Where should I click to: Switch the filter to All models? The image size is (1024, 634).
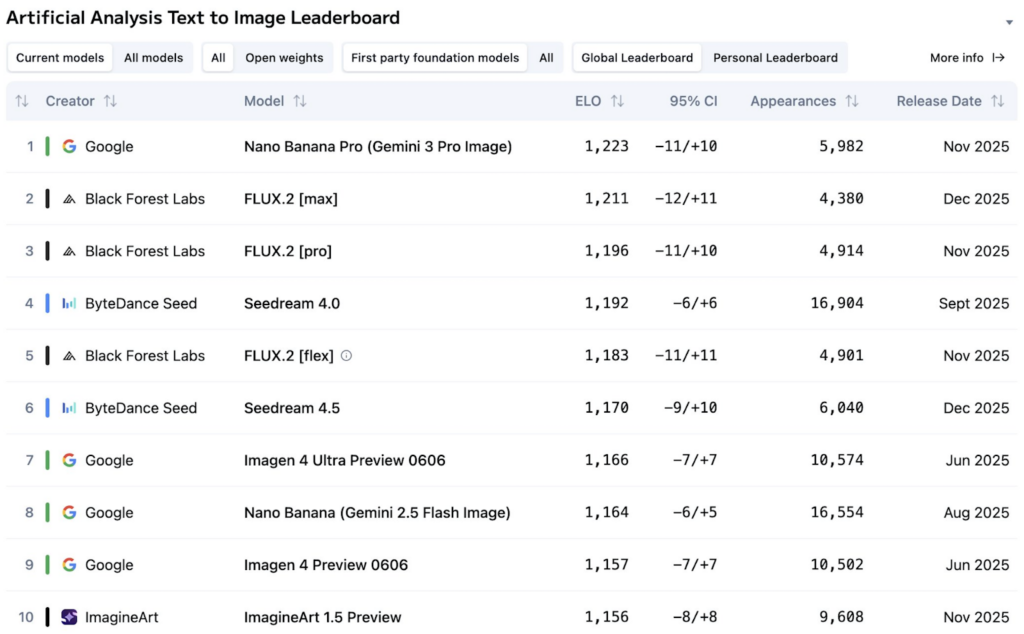153,57
